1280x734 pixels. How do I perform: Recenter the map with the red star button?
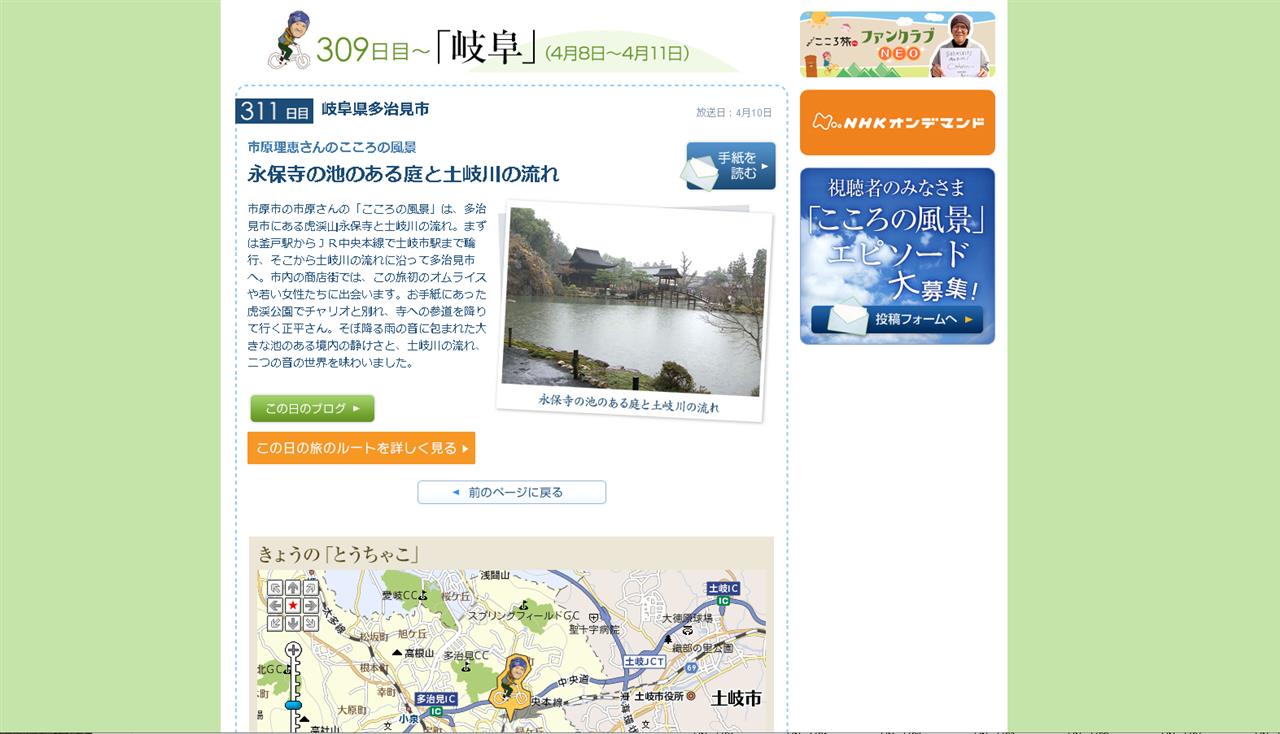coord(293,605)
